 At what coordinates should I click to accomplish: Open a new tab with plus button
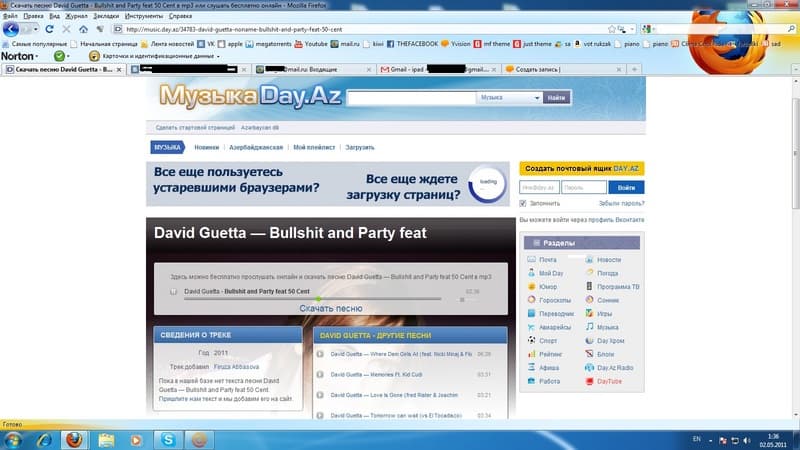point(634,69)
